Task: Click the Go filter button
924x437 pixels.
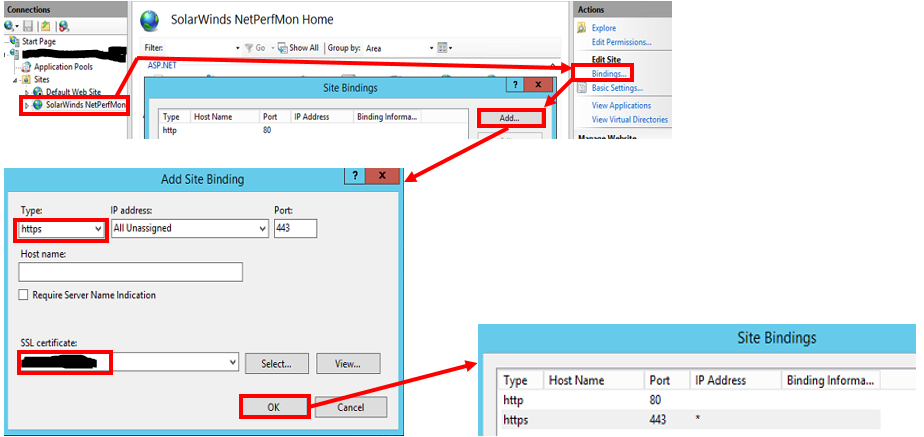Action: click(255, 48)
